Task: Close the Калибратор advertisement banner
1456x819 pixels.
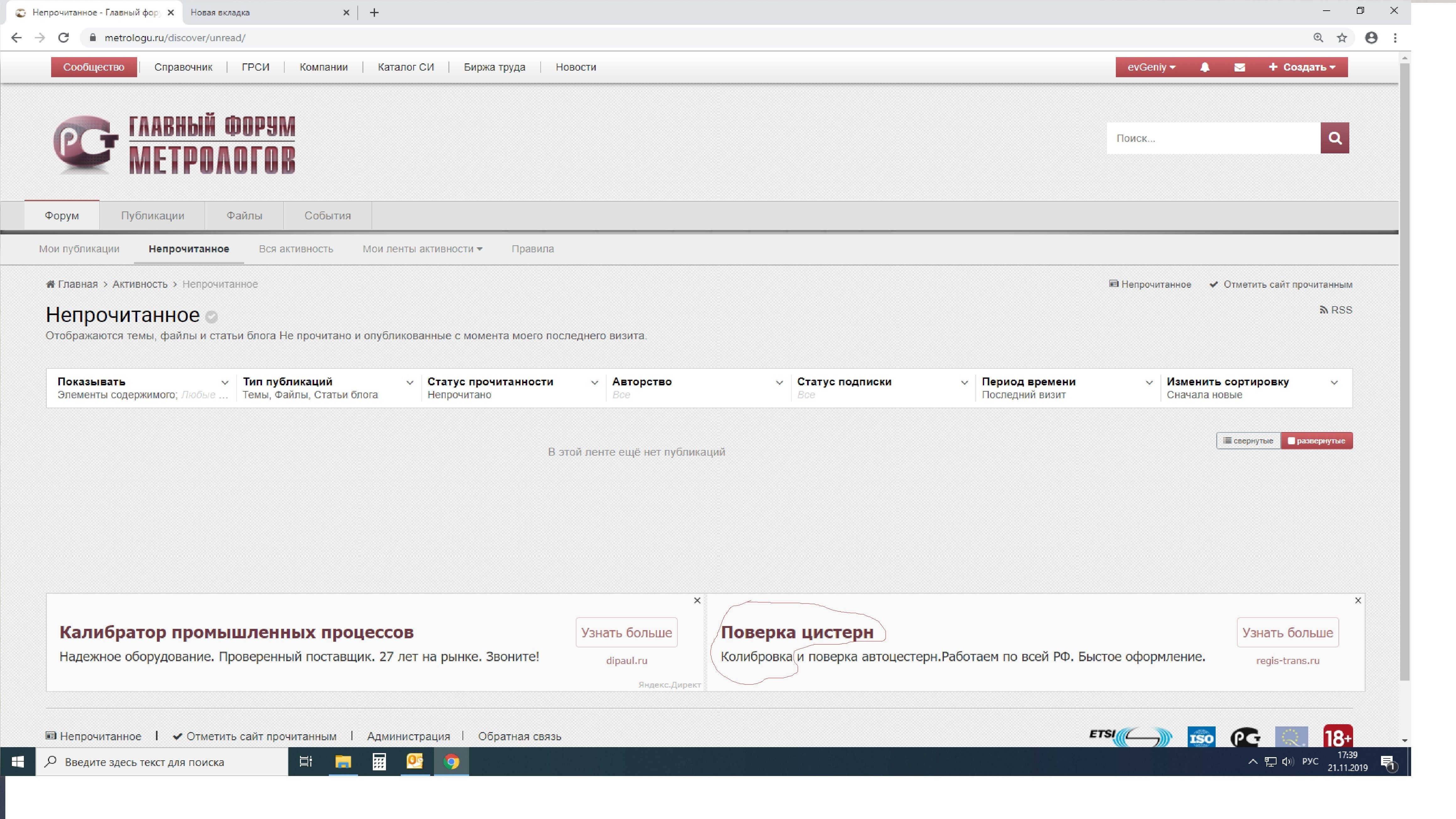Action: (x=697, y=600)
